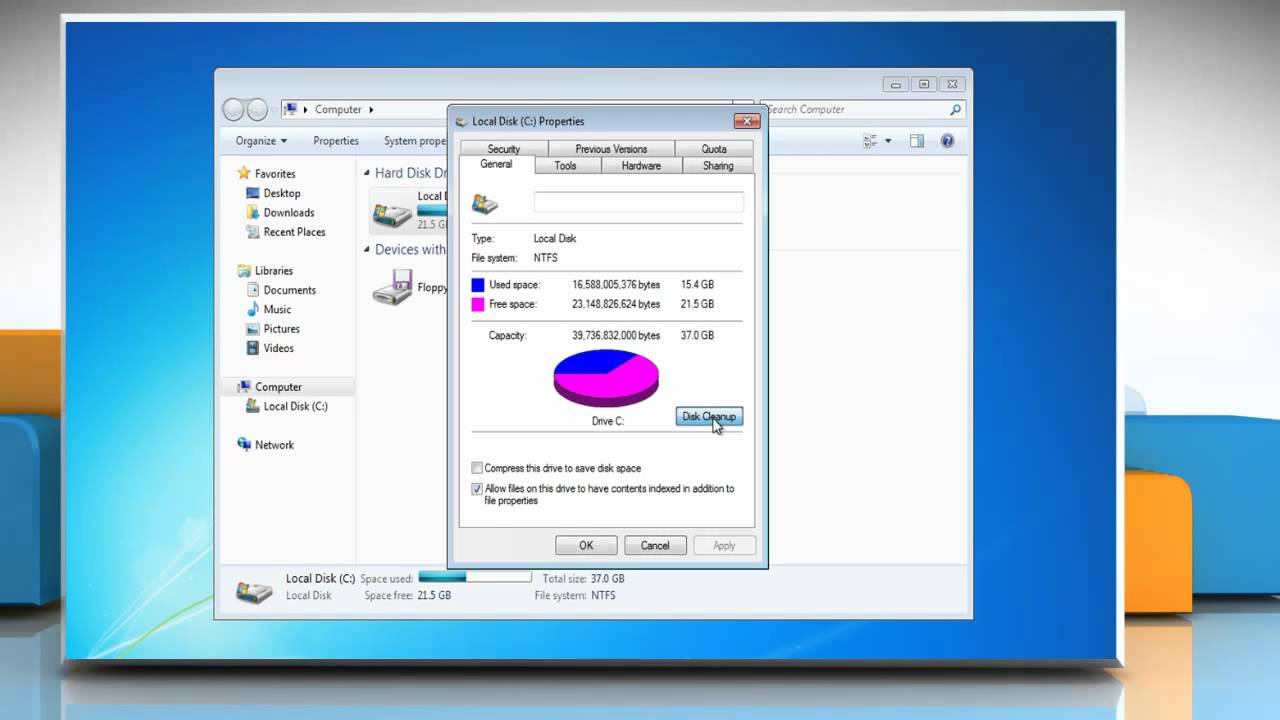Click the Documents library icon
This screenshot has height=720, width=1280.
tap(253, 290)
